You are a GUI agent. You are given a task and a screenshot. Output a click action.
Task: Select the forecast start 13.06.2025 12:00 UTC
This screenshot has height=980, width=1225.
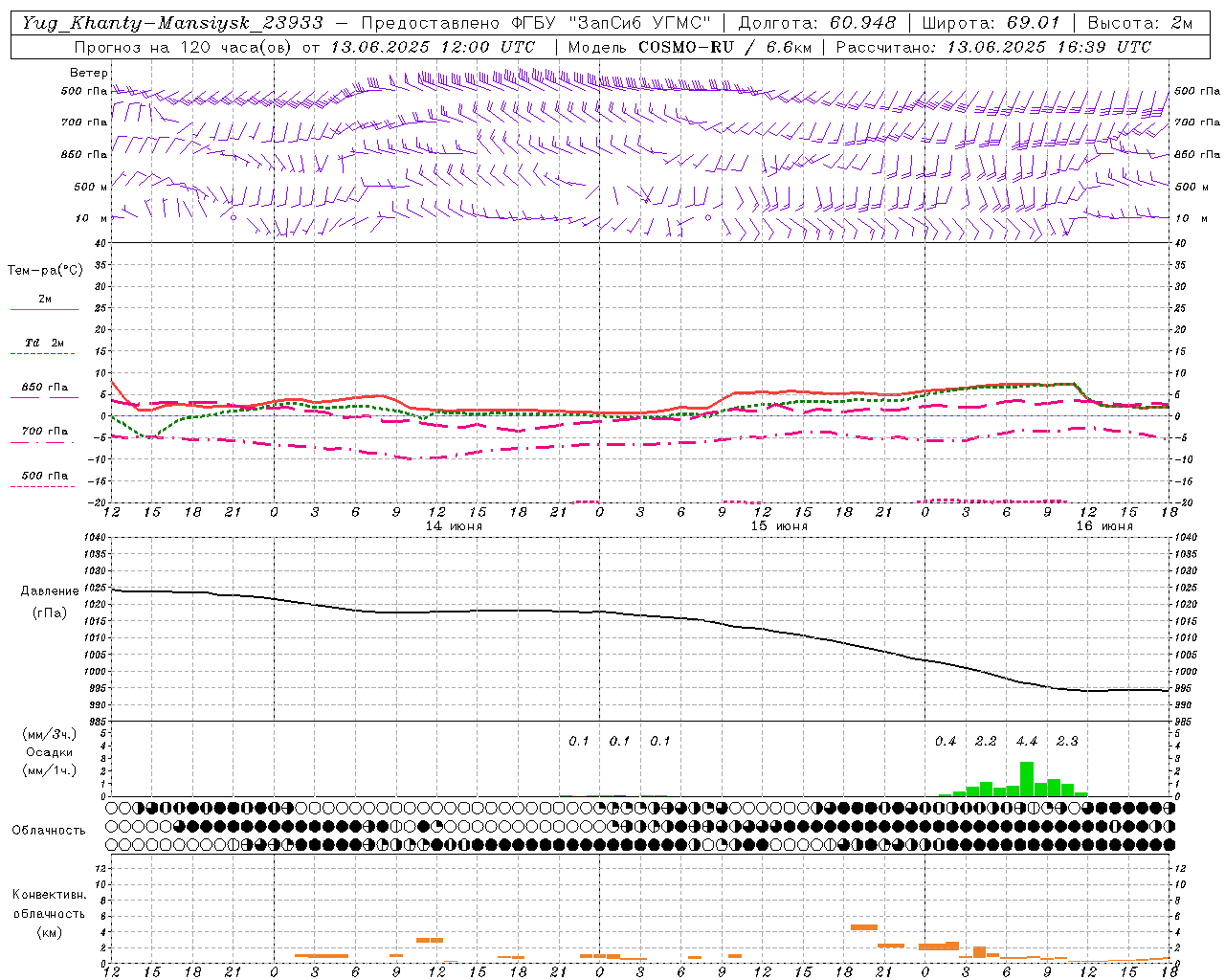(433, 47)
